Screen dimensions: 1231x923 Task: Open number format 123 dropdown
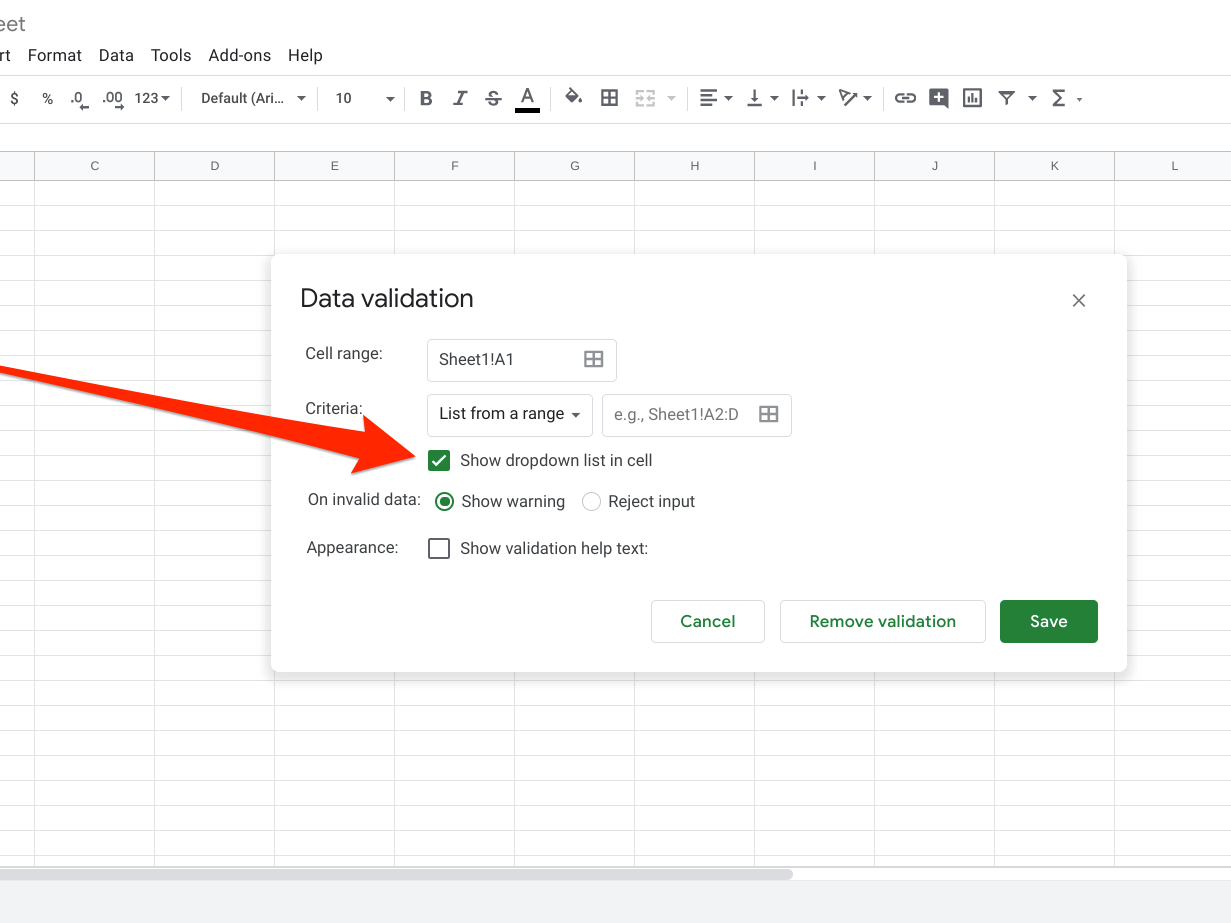point(152,98)
